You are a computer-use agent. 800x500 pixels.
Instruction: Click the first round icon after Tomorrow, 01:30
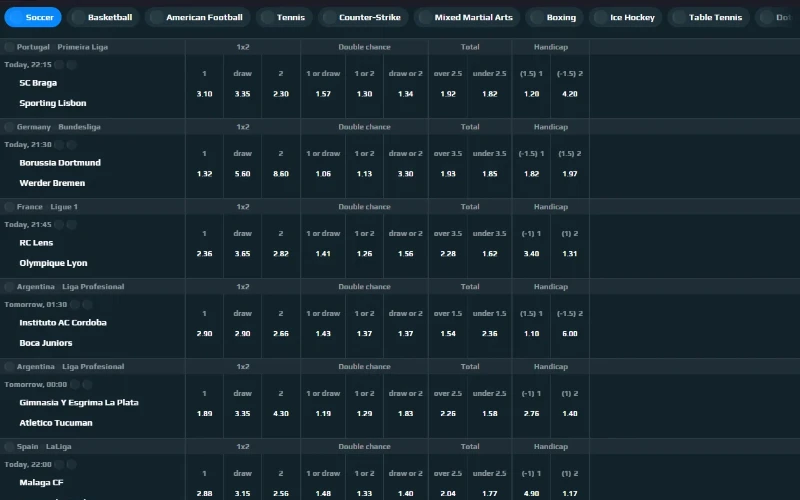(75, 305)
